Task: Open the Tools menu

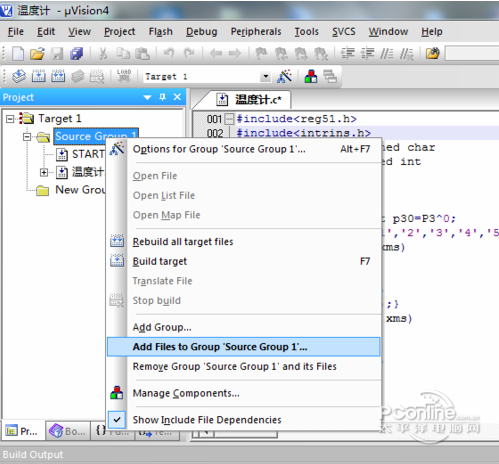Action: 307,32
